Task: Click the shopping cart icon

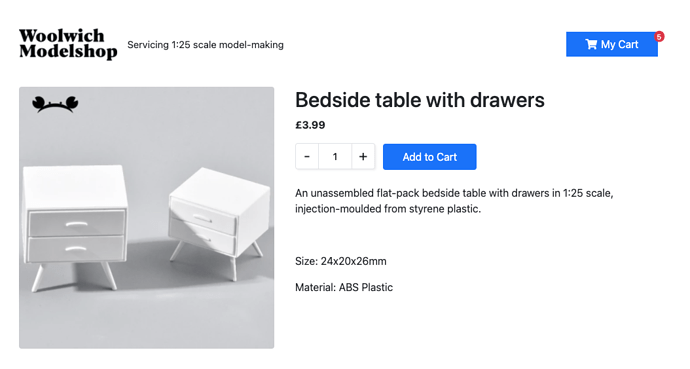Action: pyautogui.click(x=591, y=44)
